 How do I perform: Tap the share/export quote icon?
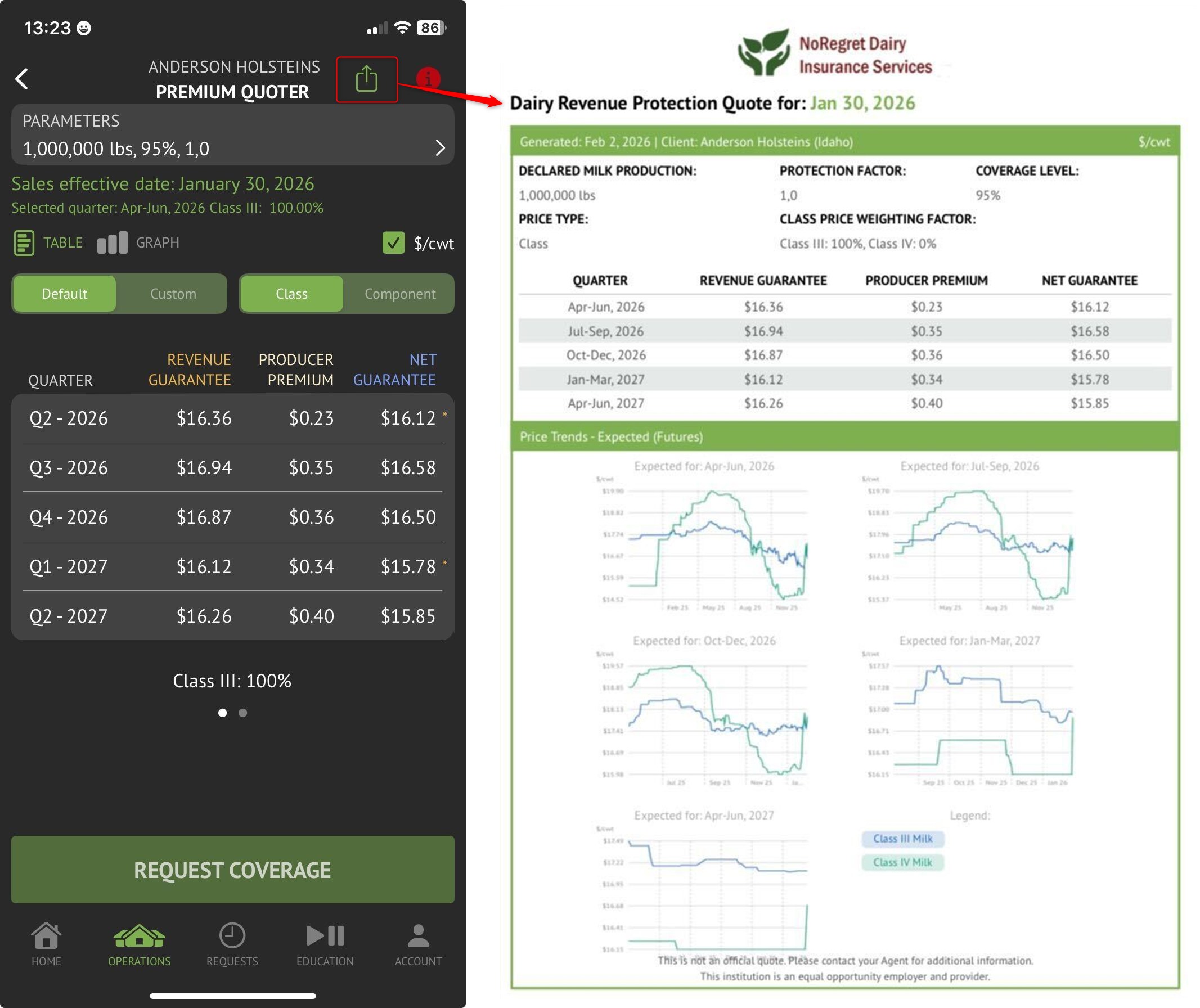pos(366,79)
